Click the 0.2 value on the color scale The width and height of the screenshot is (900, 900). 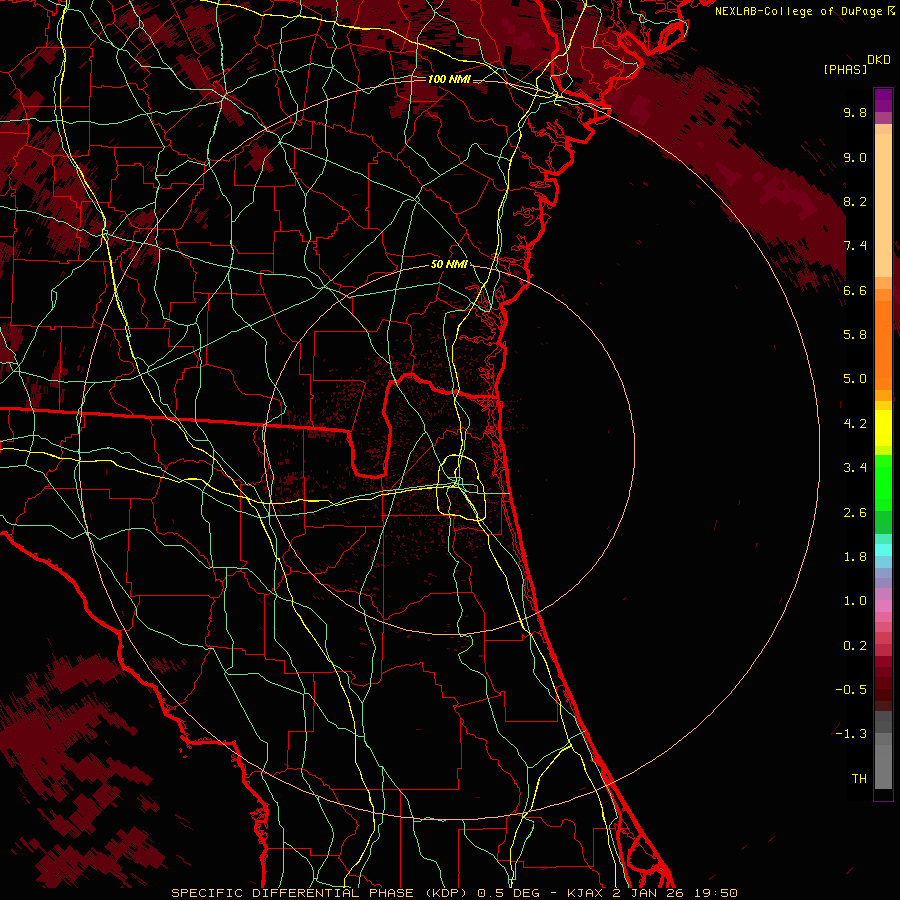(x=855, y=646)
